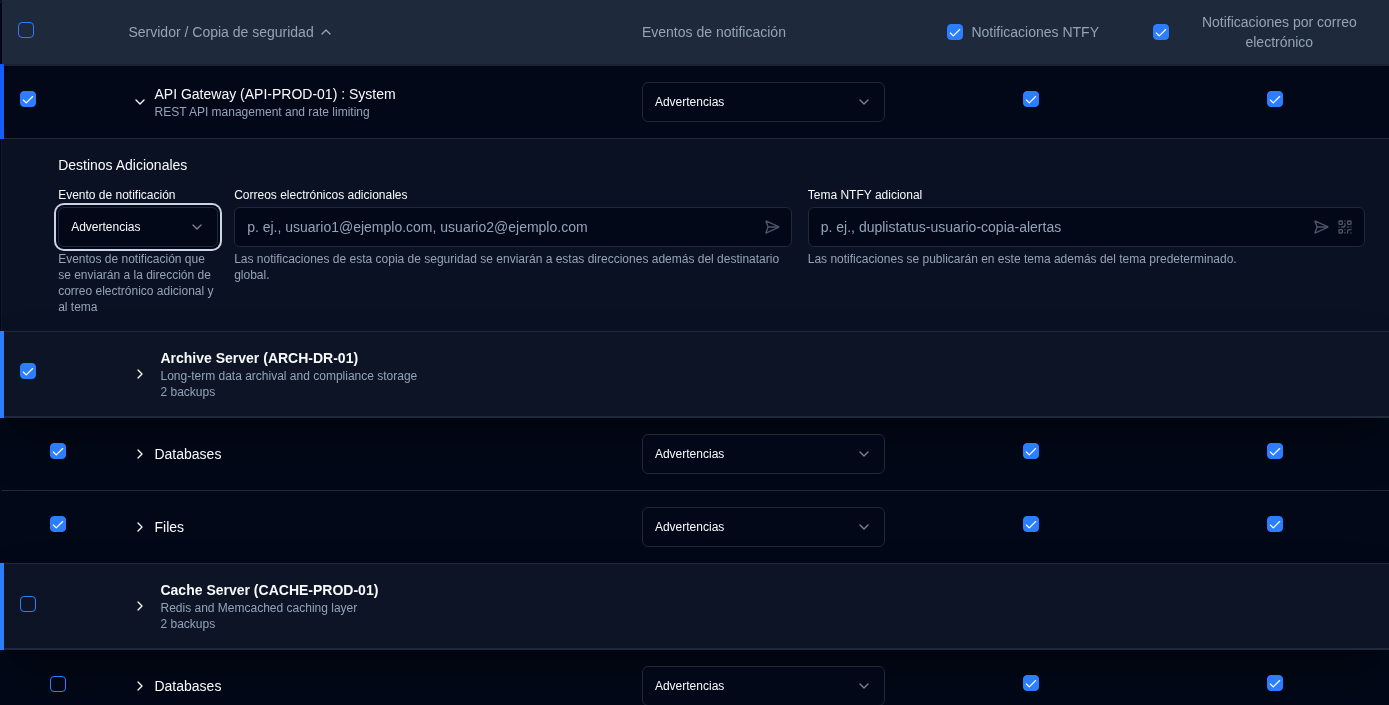1389x705 pixels.
Task: Click Archive Server (ARCH-DR-01) title
Action: pyautogui.click(x=259, y=358)
